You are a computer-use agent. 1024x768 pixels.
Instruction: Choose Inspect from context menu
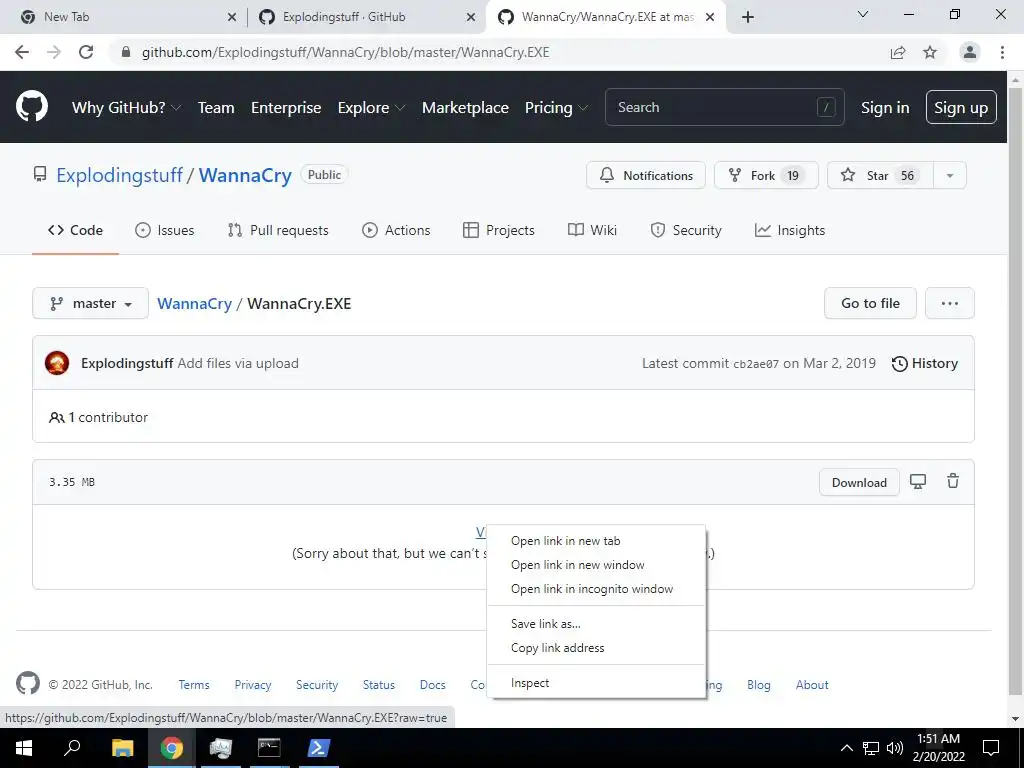tap(596, 683)
